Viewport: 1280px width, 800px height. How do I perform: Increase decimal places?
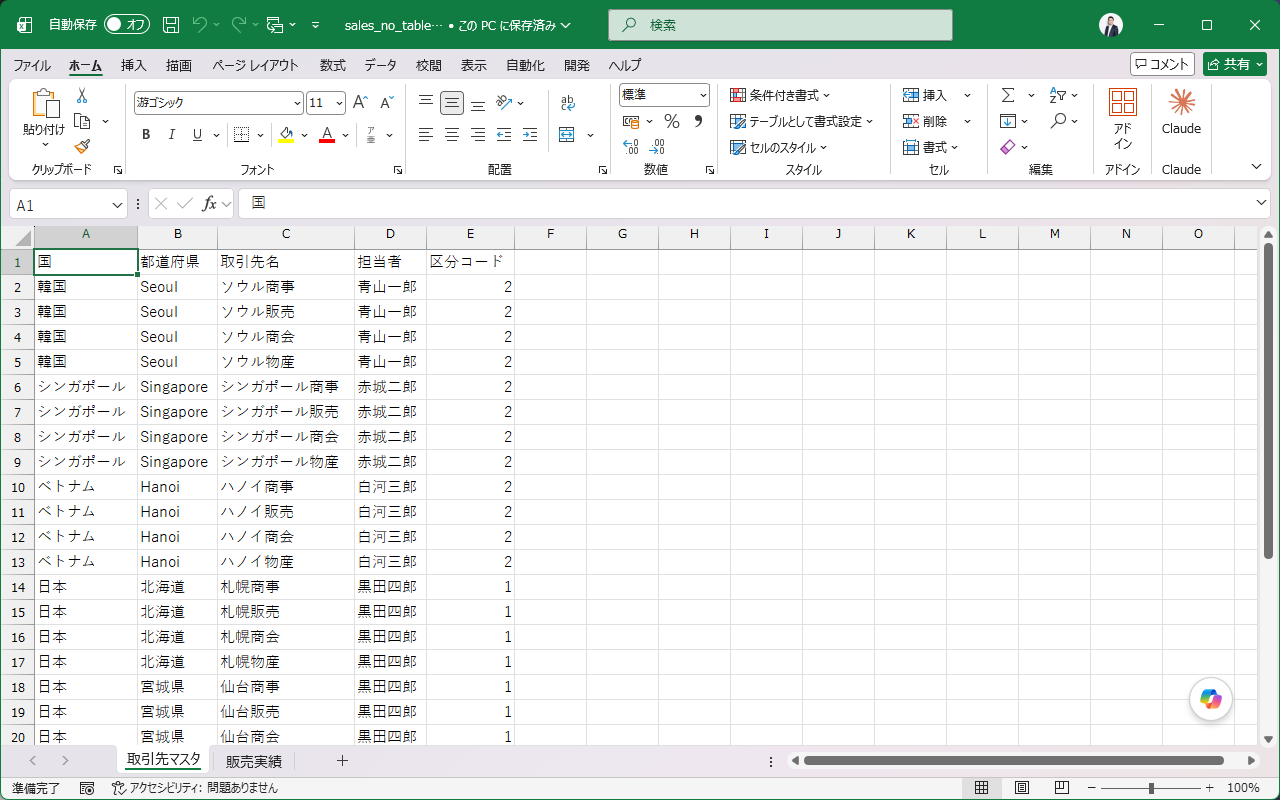click(x=631, y=147)
